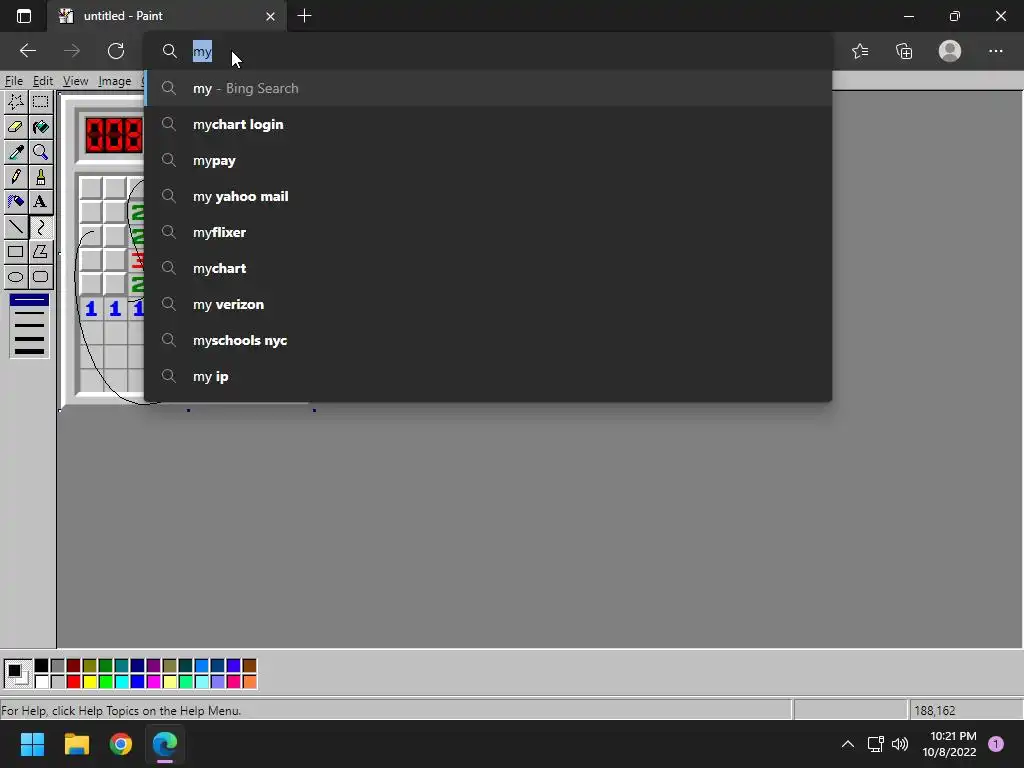Viewport: 1024px width, 768px height.
Task: Click the address bar containing 'my'
Action: click(x=488, y=51)
